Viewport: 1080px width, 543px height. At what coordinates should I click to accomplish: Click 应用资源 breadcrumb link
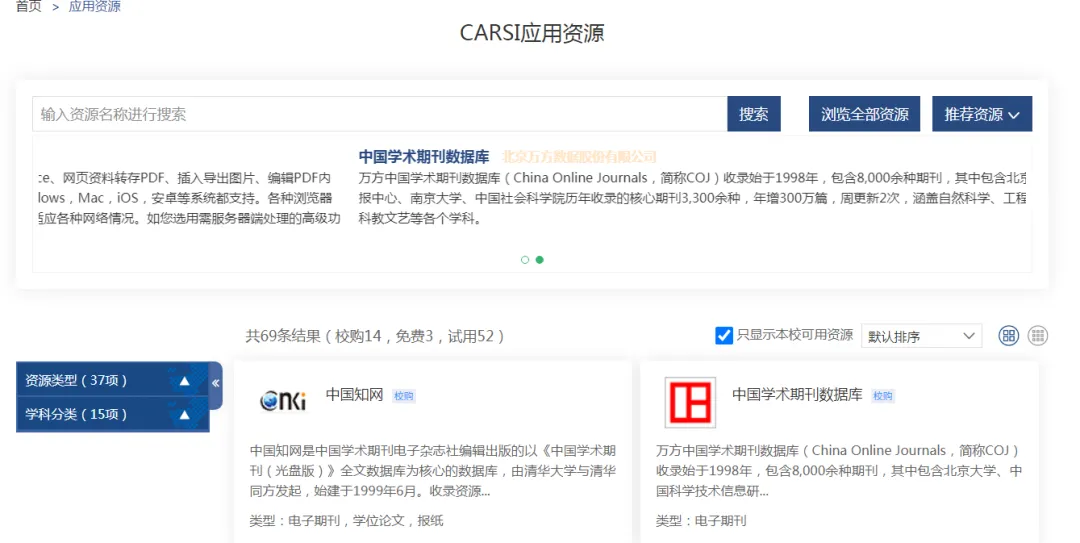(x=94, y=7)
